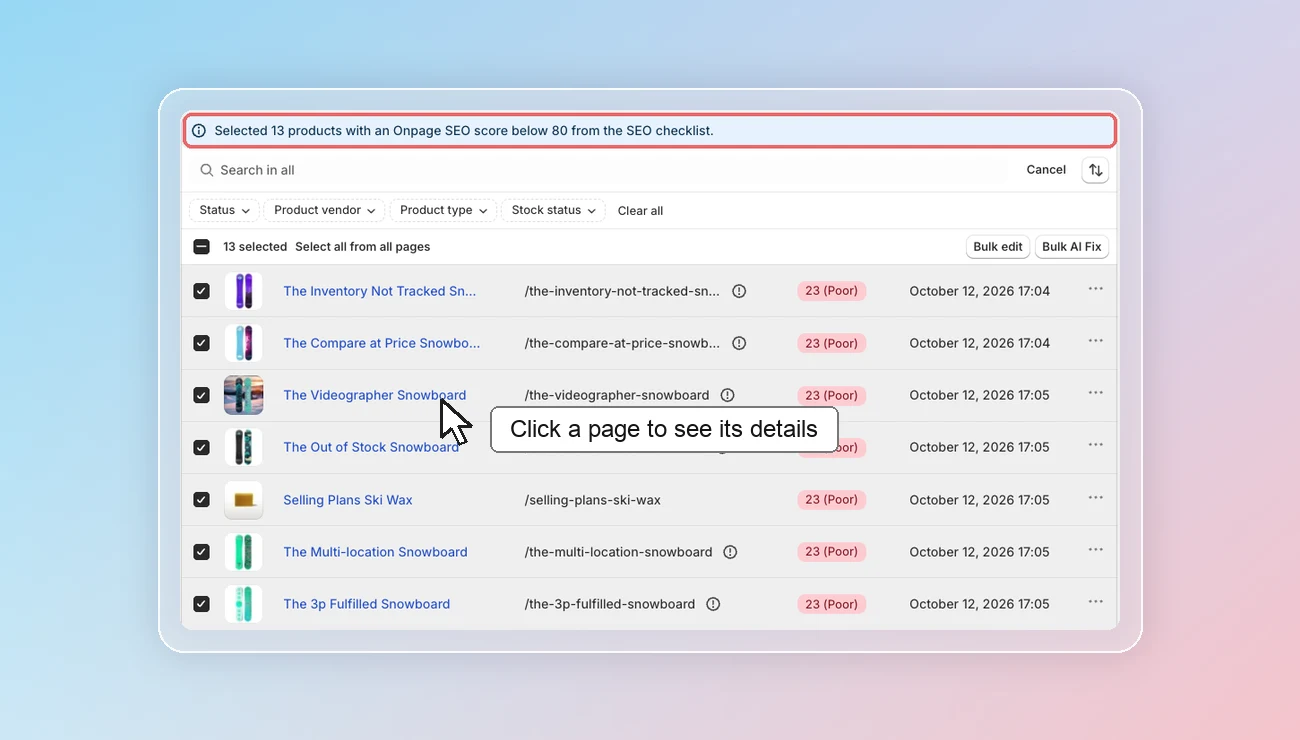The height and width of the screenshot is (740, 1300).
Task: Open more options for Selling Plans Ski Wax
Action: tap(1096, 497)
